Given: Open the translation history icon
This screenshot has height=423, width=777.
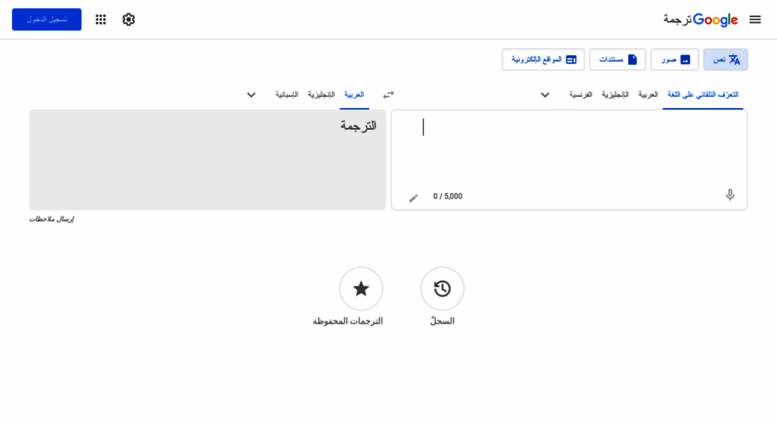Looking at the screenshot, I should 442,289.
